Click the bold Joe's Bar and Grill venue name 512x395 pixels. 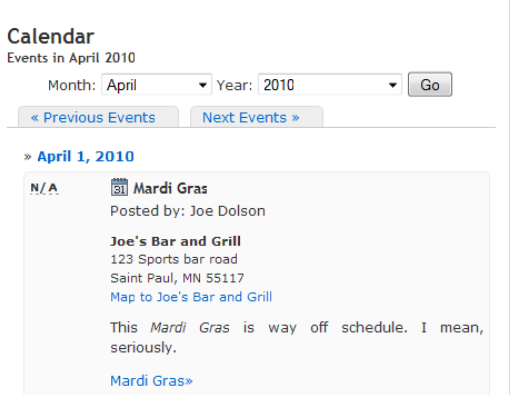pos(175,241)
